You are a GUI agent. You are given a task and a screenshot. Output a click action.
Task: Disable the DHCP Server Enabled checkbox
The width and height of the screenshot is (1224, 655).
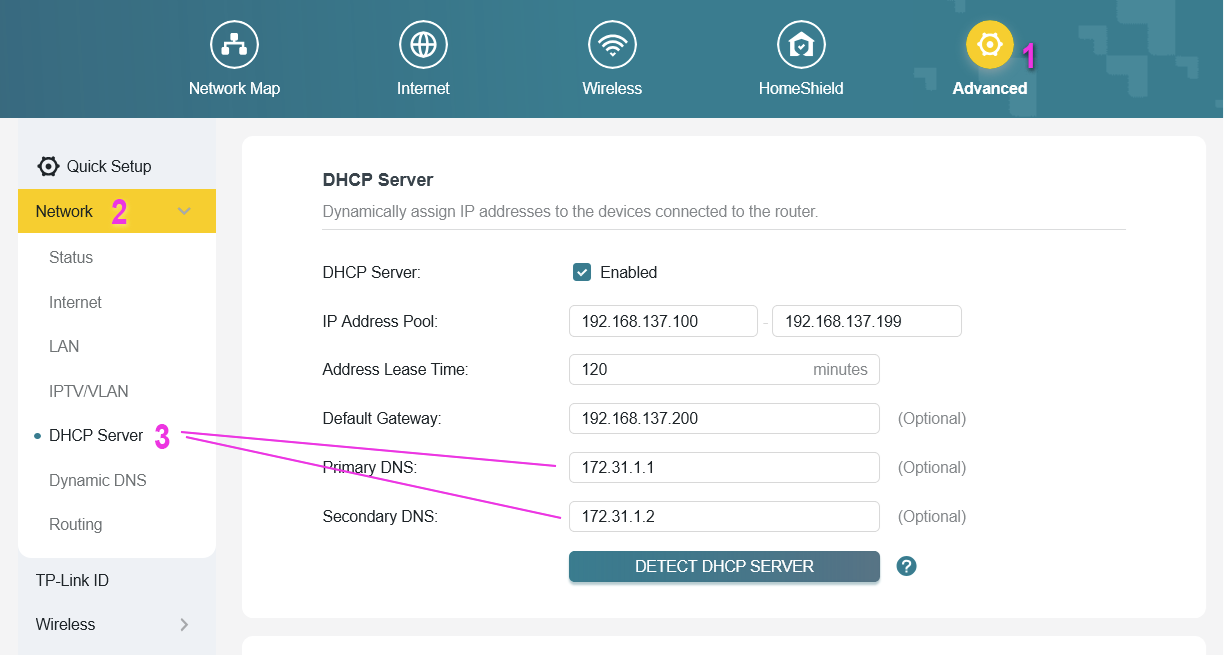point(582,272)
